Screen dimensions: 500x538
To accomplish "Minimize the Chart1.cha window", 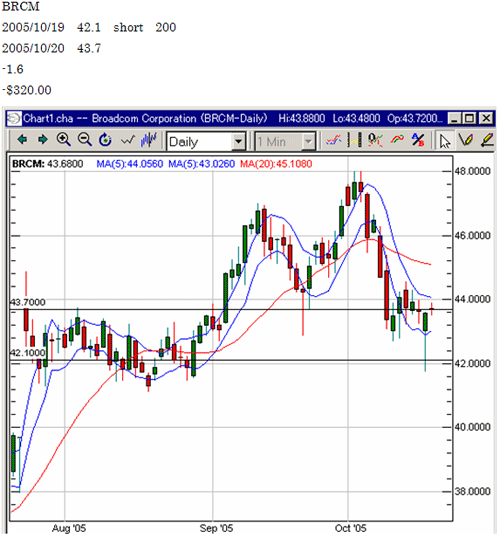I will click(x=454, y=119).
